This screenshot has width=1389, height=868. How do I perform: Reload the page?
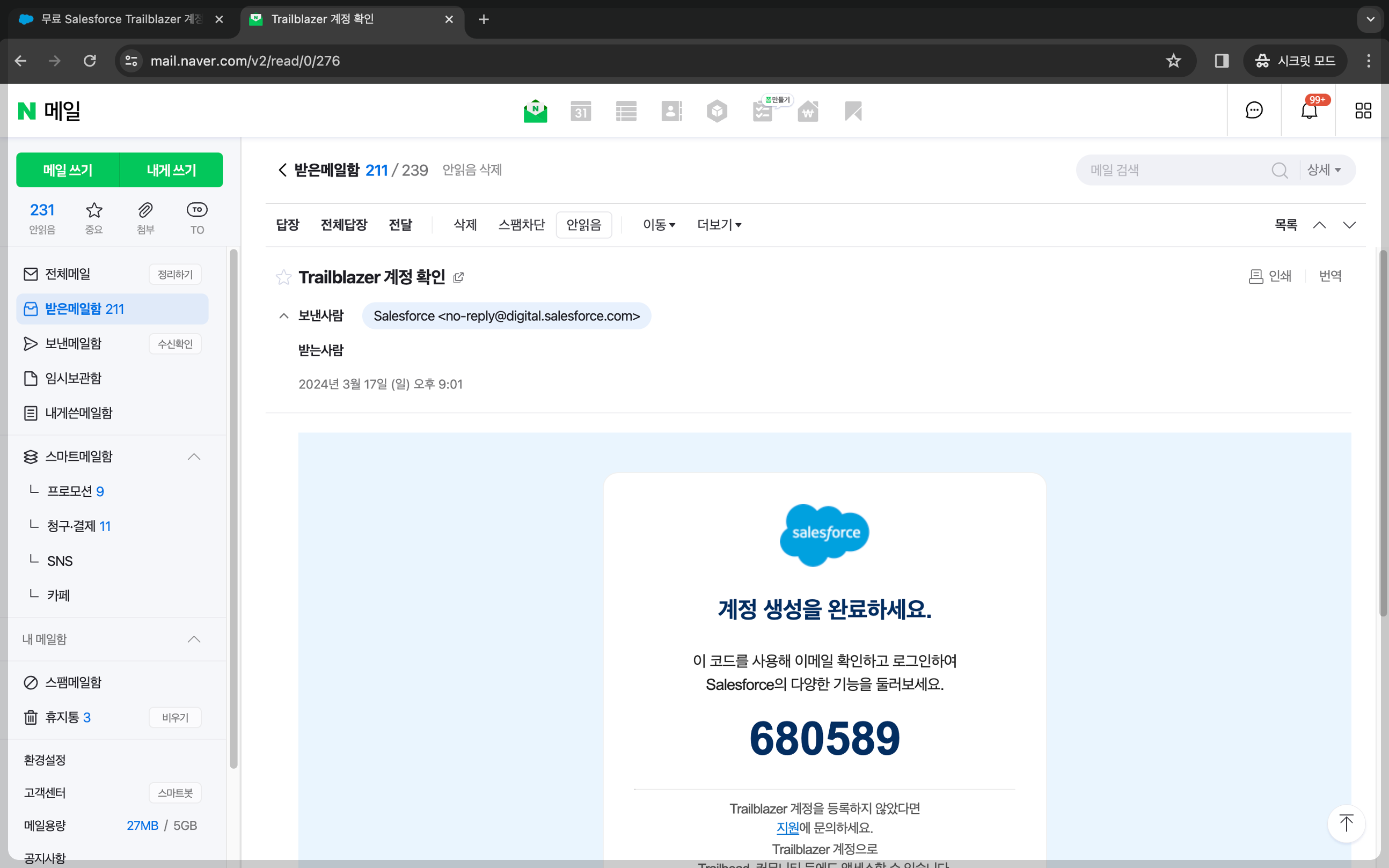[x=90, y=61]
